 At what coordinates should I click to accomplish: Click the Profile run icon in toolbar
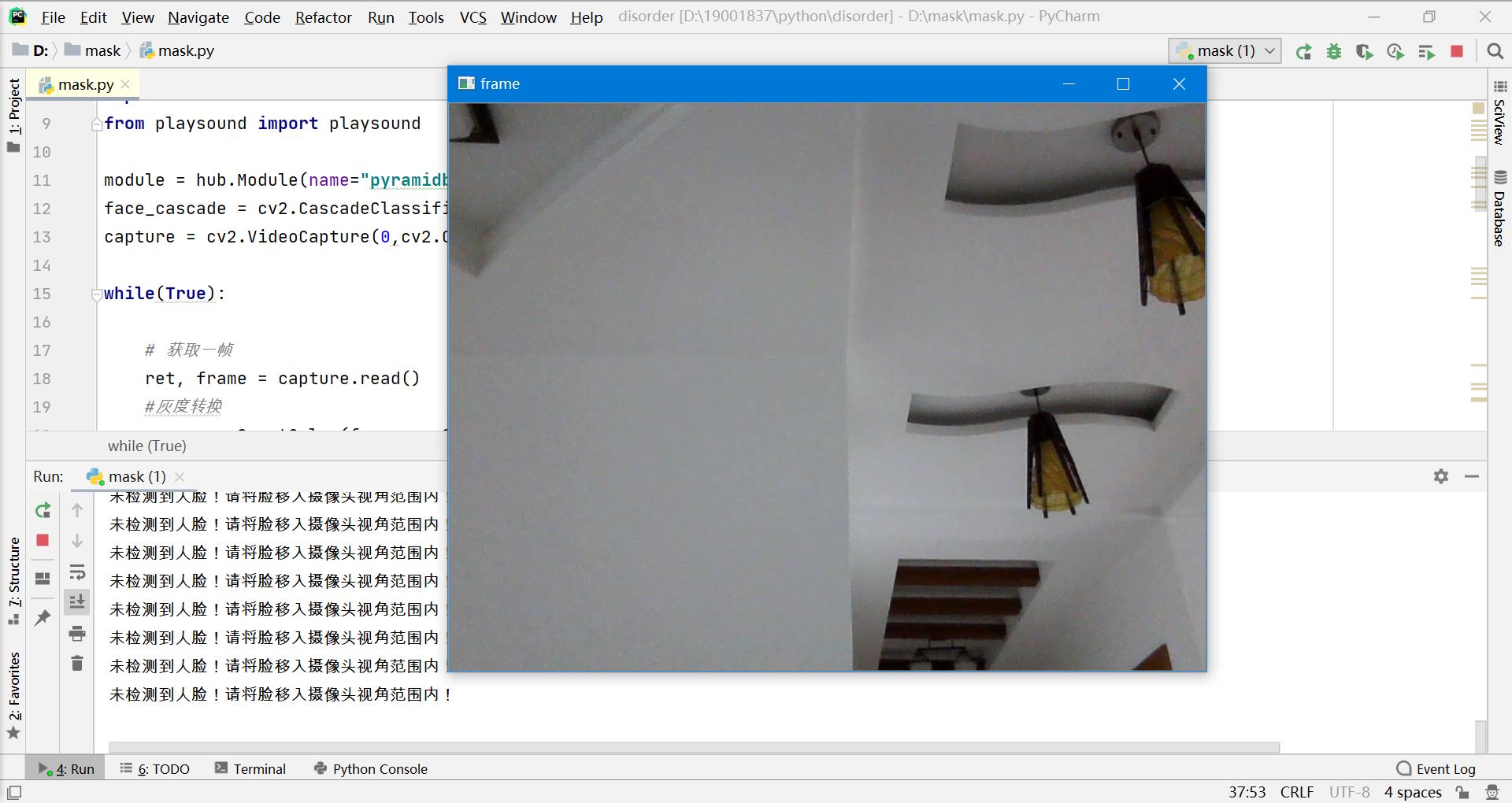(x=1395, y=51)
